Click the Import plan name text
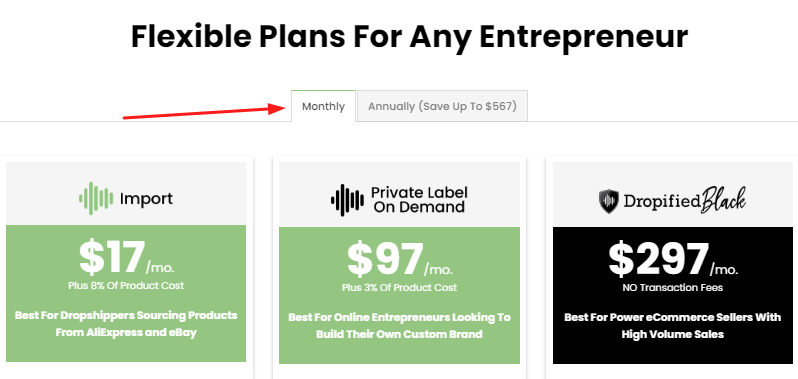 [147, 198]
